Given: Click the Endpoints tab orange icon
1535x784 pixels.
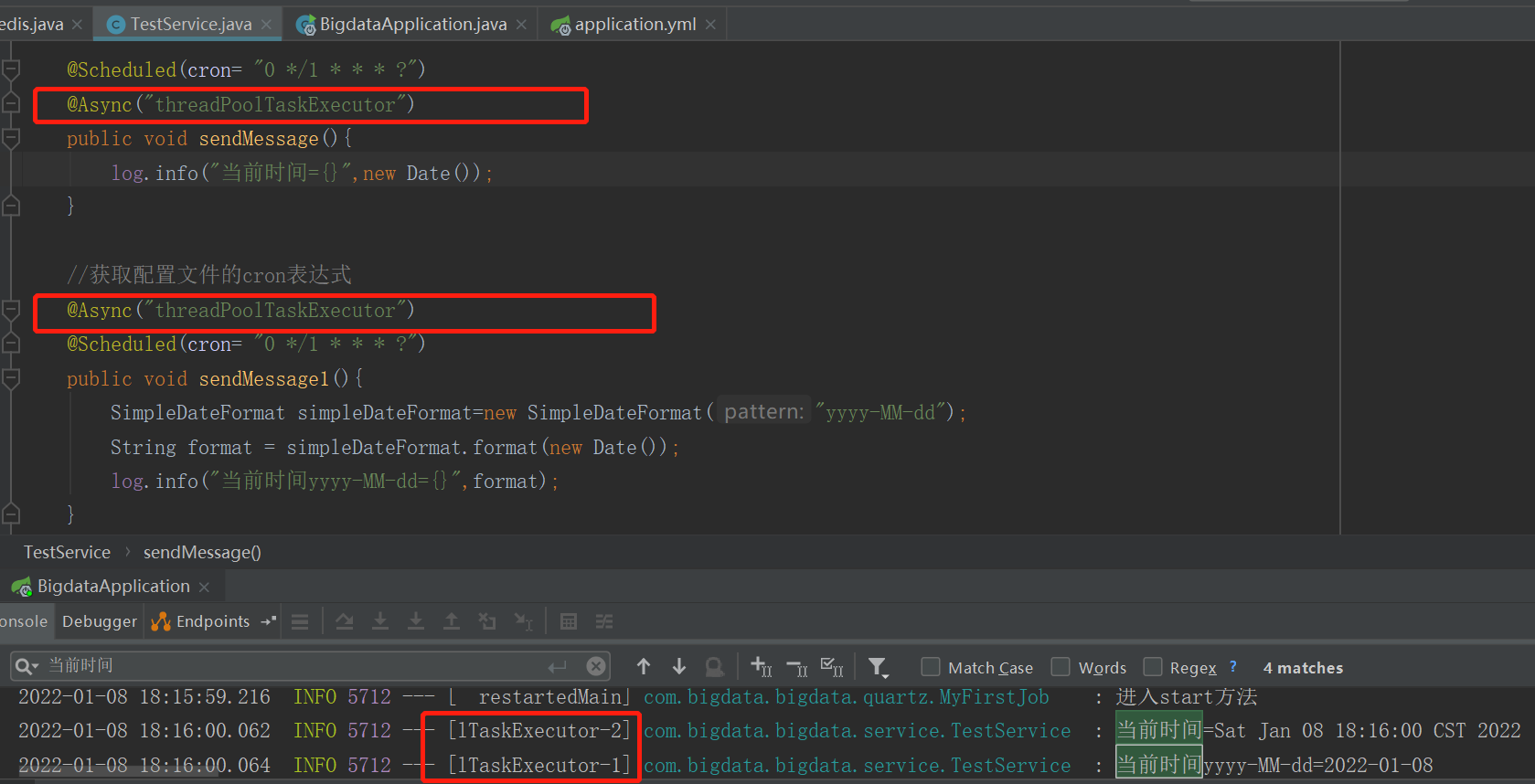Looking at the screenshot, I should tap(161, 621).
